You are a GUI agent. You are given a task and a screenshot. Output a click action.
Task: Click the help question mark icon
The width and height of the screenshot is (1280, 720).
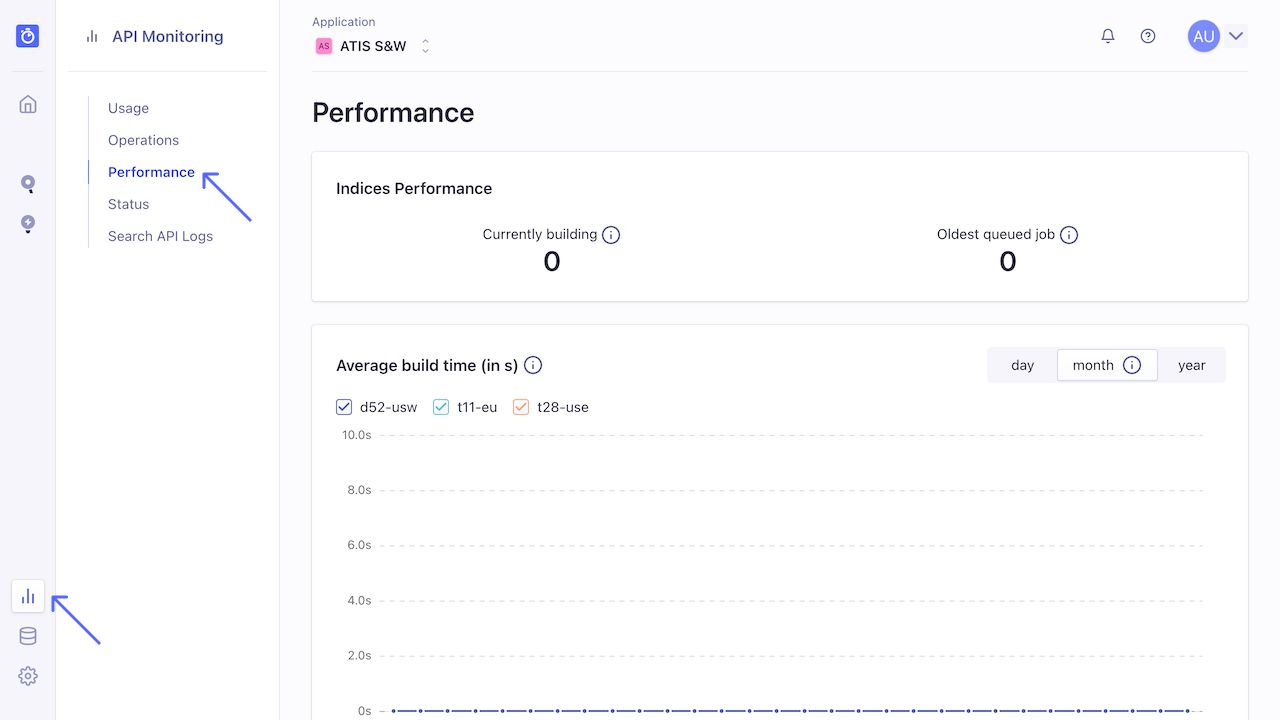coord(1147,35)
